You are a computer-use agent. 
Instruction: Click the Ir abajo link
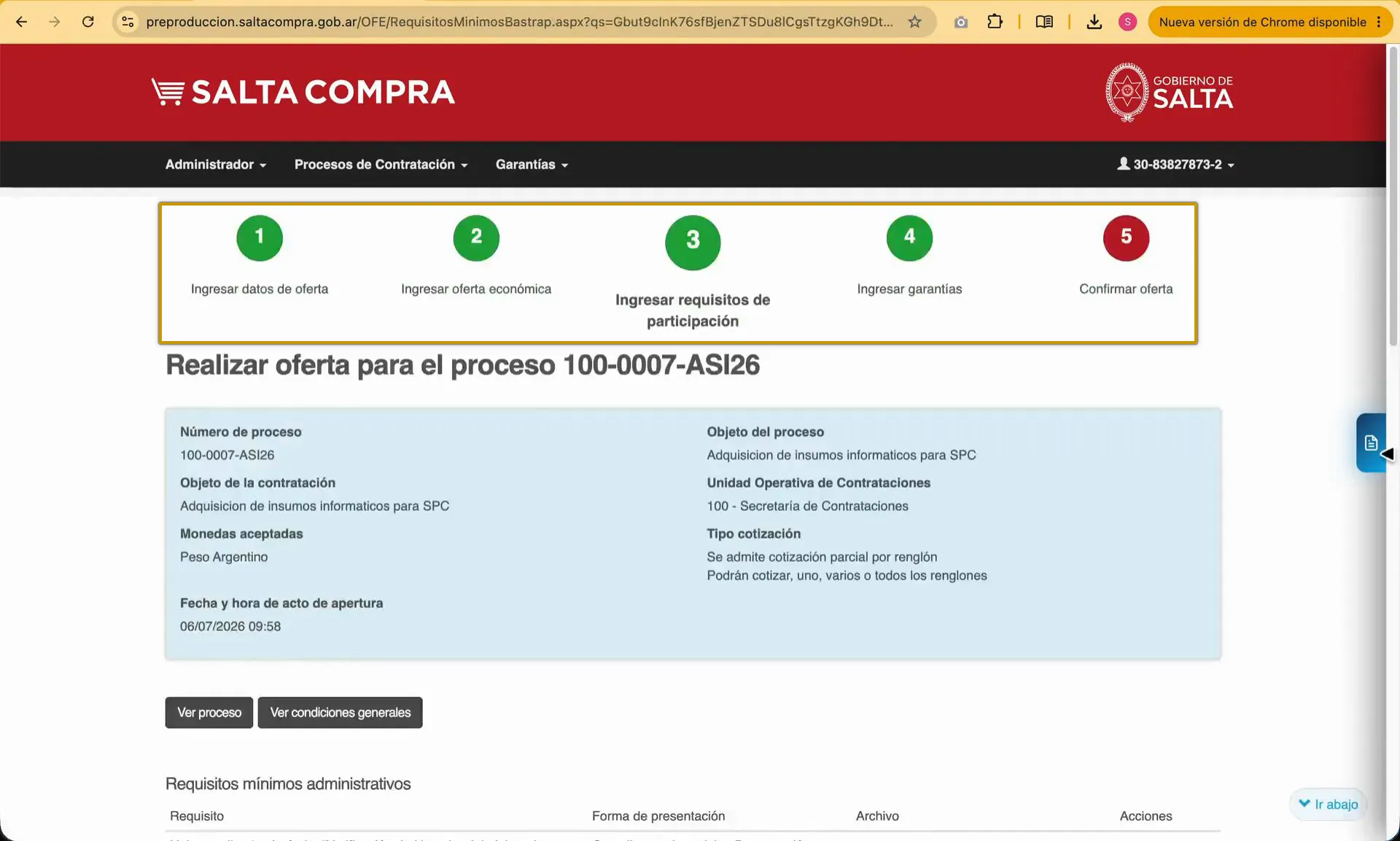point(1329,805)
